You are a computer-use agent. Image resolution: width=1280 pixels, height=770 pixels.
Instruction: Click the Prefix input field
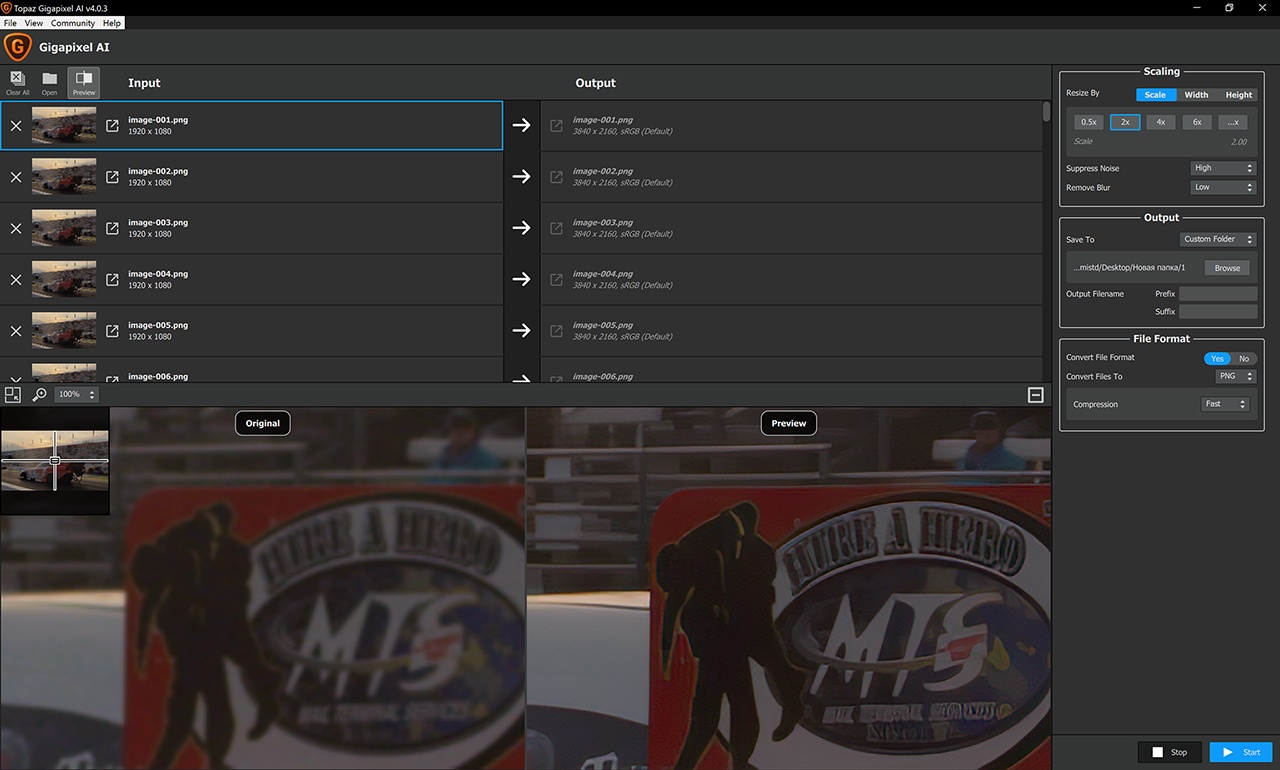pyautogui.click(x=1218, y=294)
